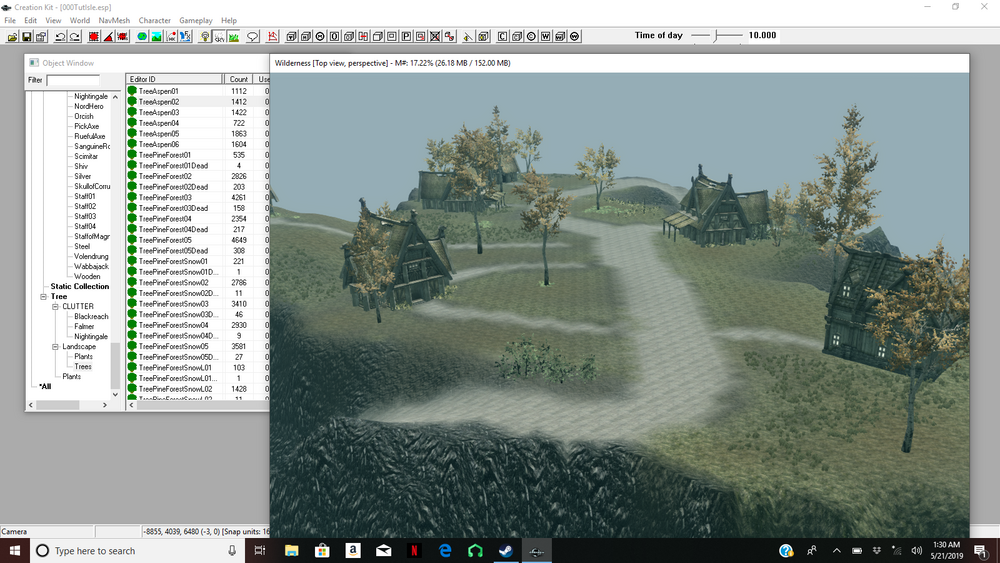Open the NavMesh menu
This screenshot has height=563, width=1000.
[114, 20]
